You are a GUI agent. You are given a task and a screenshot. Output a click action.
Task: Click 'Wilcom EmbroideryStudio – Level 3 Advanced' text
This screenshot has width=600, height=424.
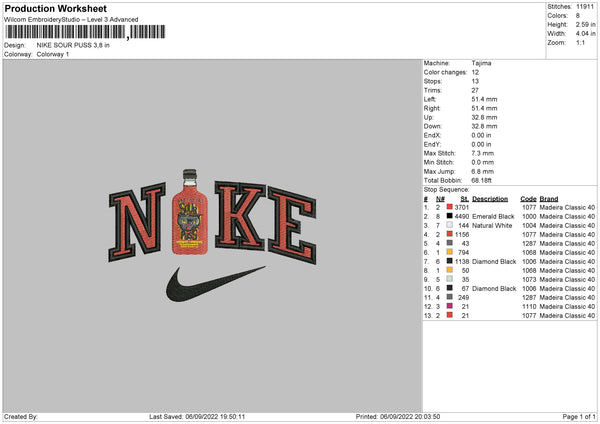(71, 20)
